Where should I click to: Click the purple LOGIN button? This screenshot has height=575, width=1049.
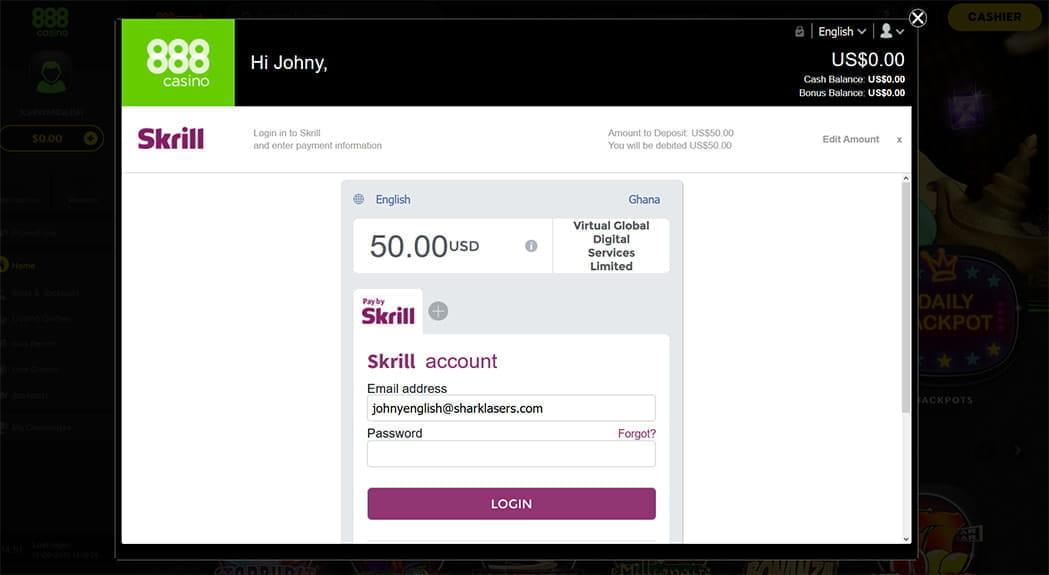coord(511,503)
